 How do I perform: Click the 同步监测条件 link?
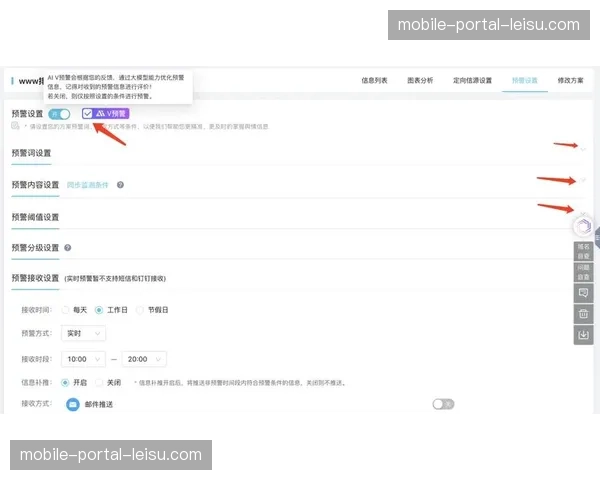click(x=88, y=185)
